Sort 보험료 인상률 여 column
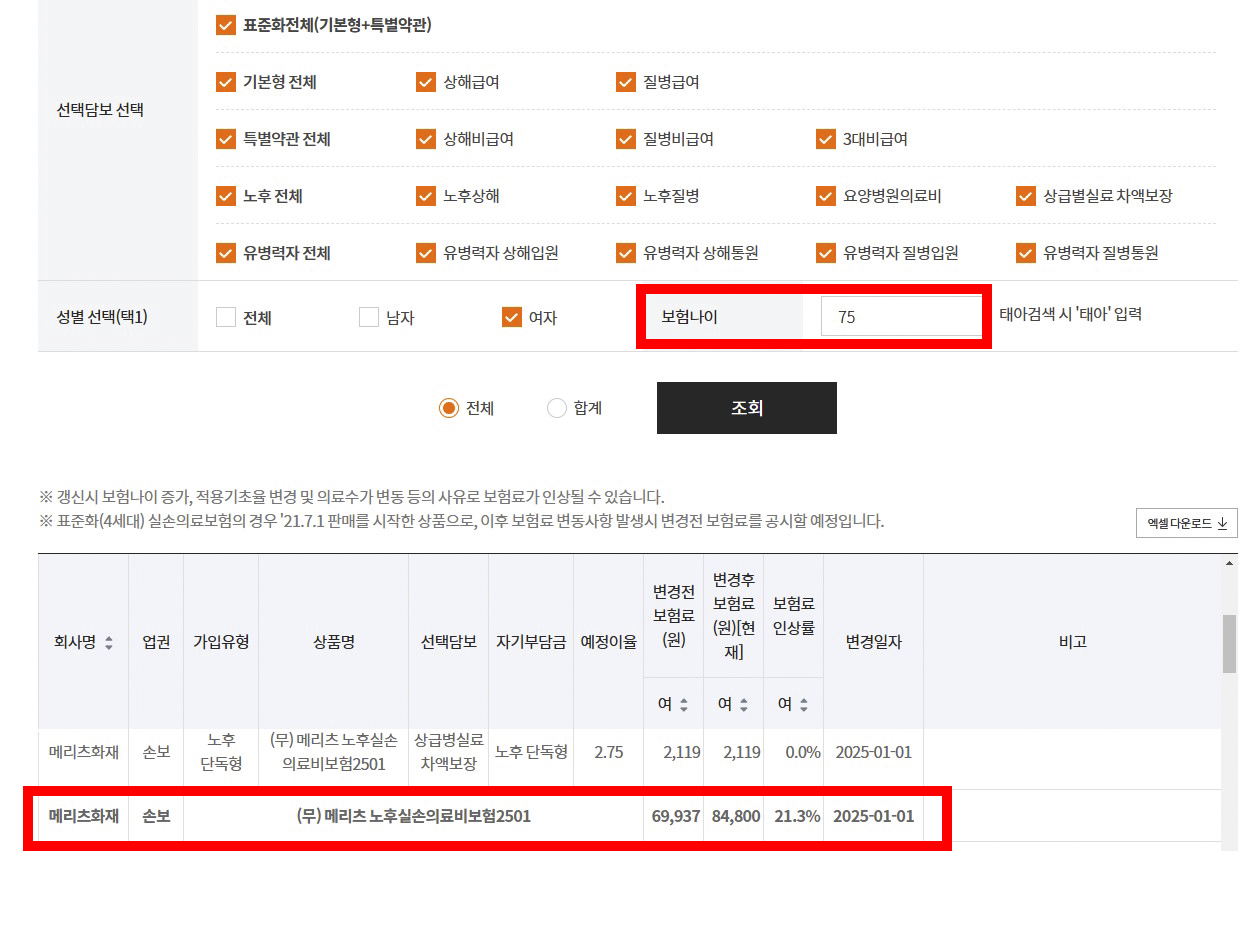 click(x=804, y=705)
